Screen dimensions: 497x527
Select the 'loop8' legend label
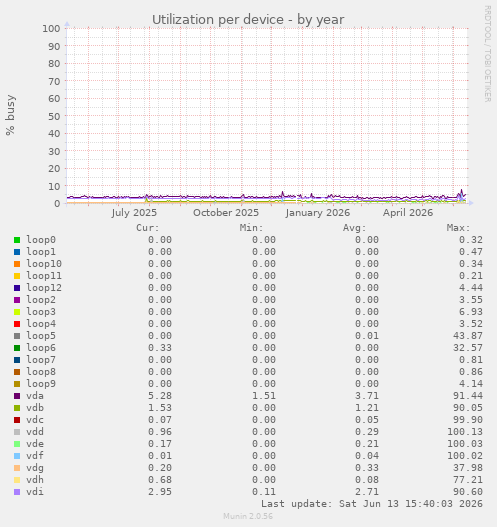(41, 372)
